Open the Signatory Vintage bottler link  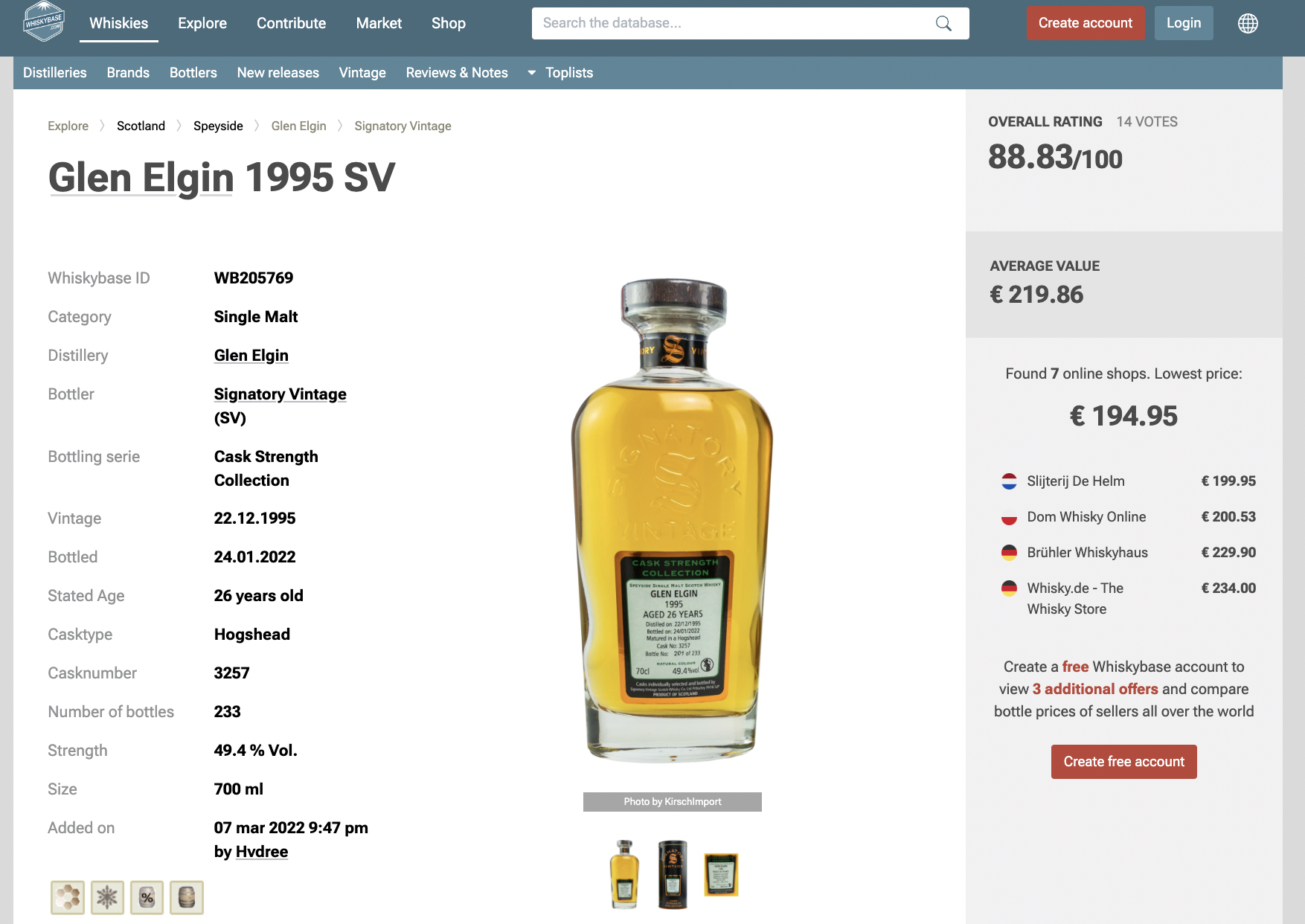coord(280,394)
